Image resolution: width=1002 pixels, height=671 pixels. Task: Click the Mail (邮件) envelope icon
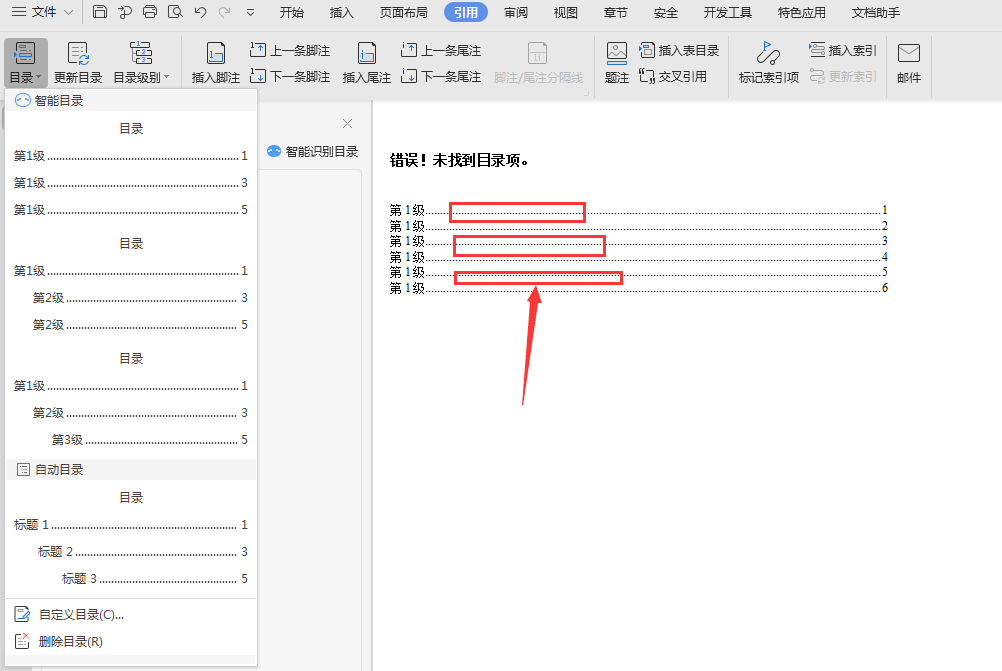(908, 53)
